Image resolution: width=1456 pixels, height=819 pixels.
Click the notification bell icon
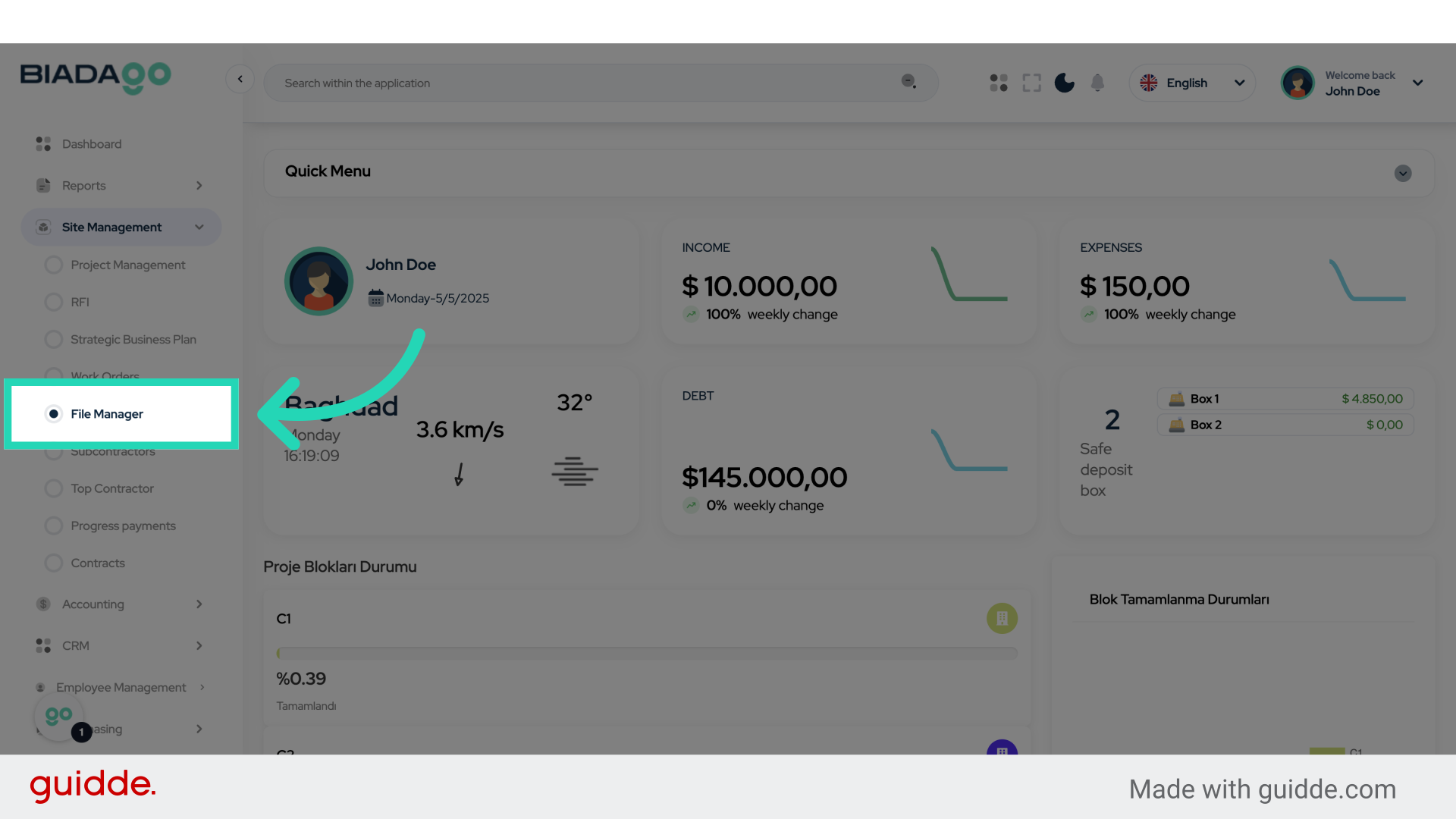[x=1097, y=83]
